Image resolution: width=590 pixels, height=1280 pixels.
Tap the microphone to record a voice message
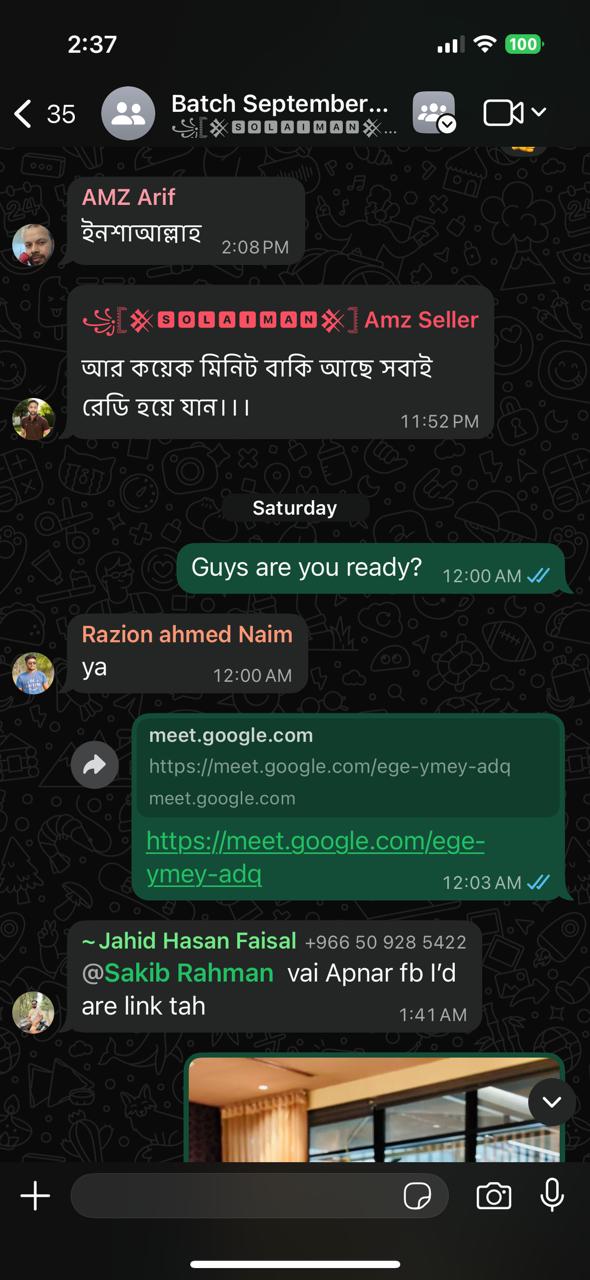[x=552, y=1195]
